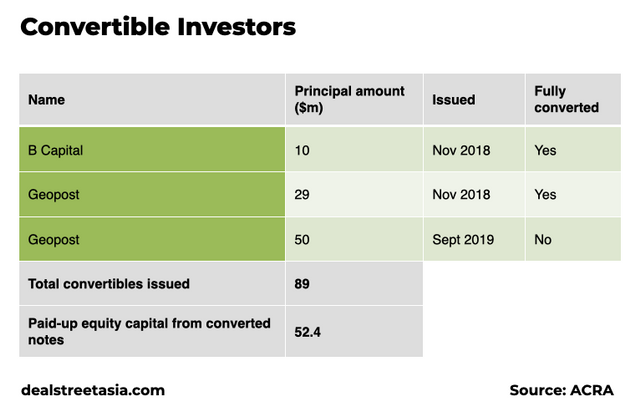Click the 'Convertible Investors' title
This screenshot has height=415, width=640.
pos(158,27)
